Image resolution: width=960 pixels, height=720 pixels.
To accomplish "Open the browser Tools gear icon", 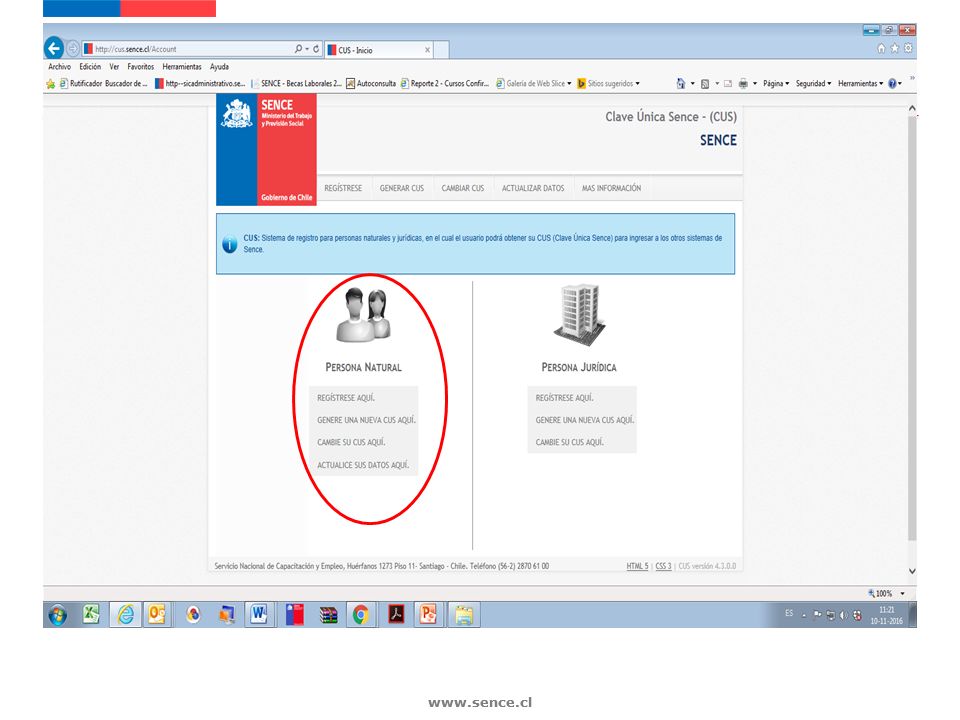I will click(908, 48).
